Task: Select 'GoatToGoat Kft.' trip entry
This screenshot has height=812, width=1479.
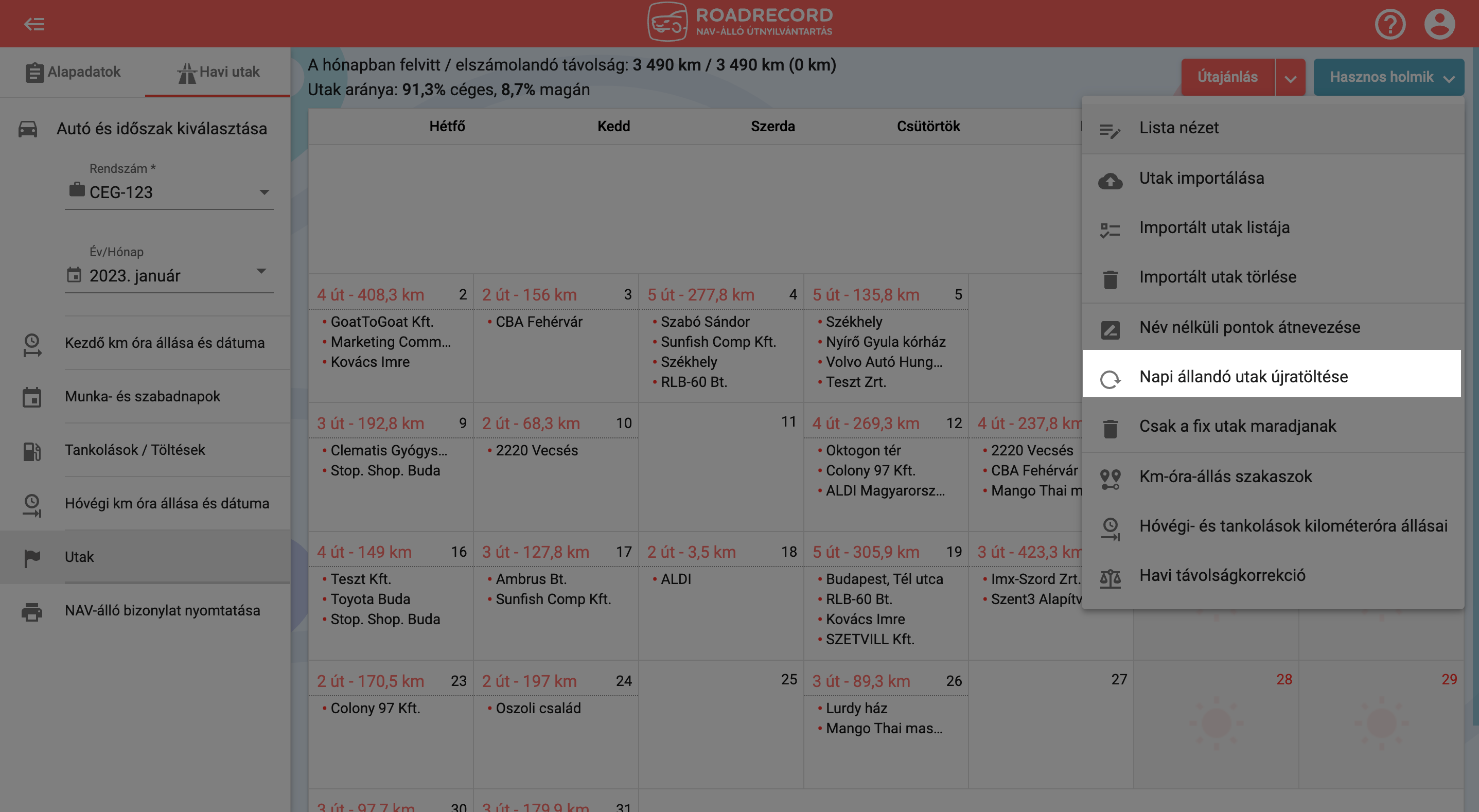Action: coord(382,322)
